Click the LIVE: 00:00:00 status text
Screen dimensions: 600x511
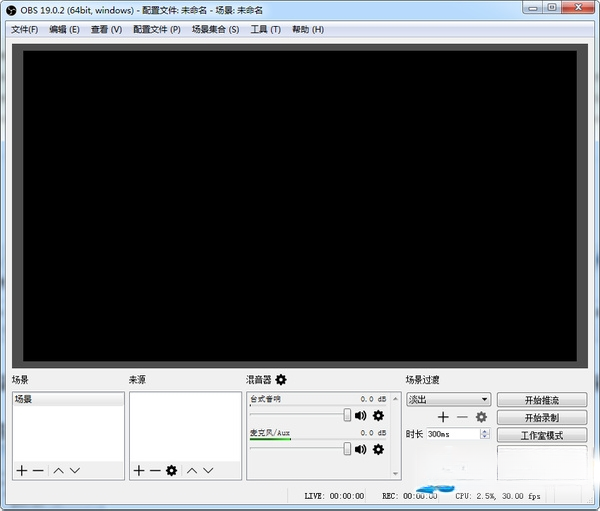(334, 496)
